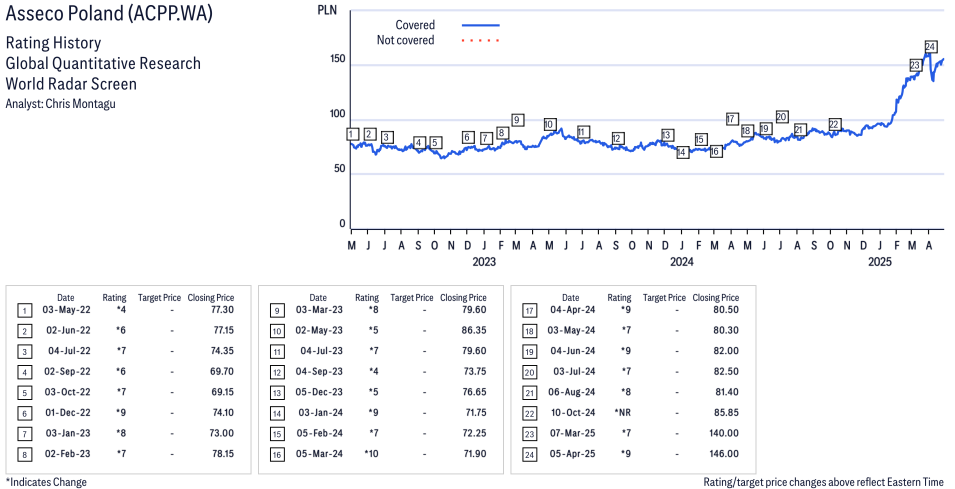Click the date cell 04-Sep-23
This screenshot has width=955, height=489.
[x=319, y=371]
